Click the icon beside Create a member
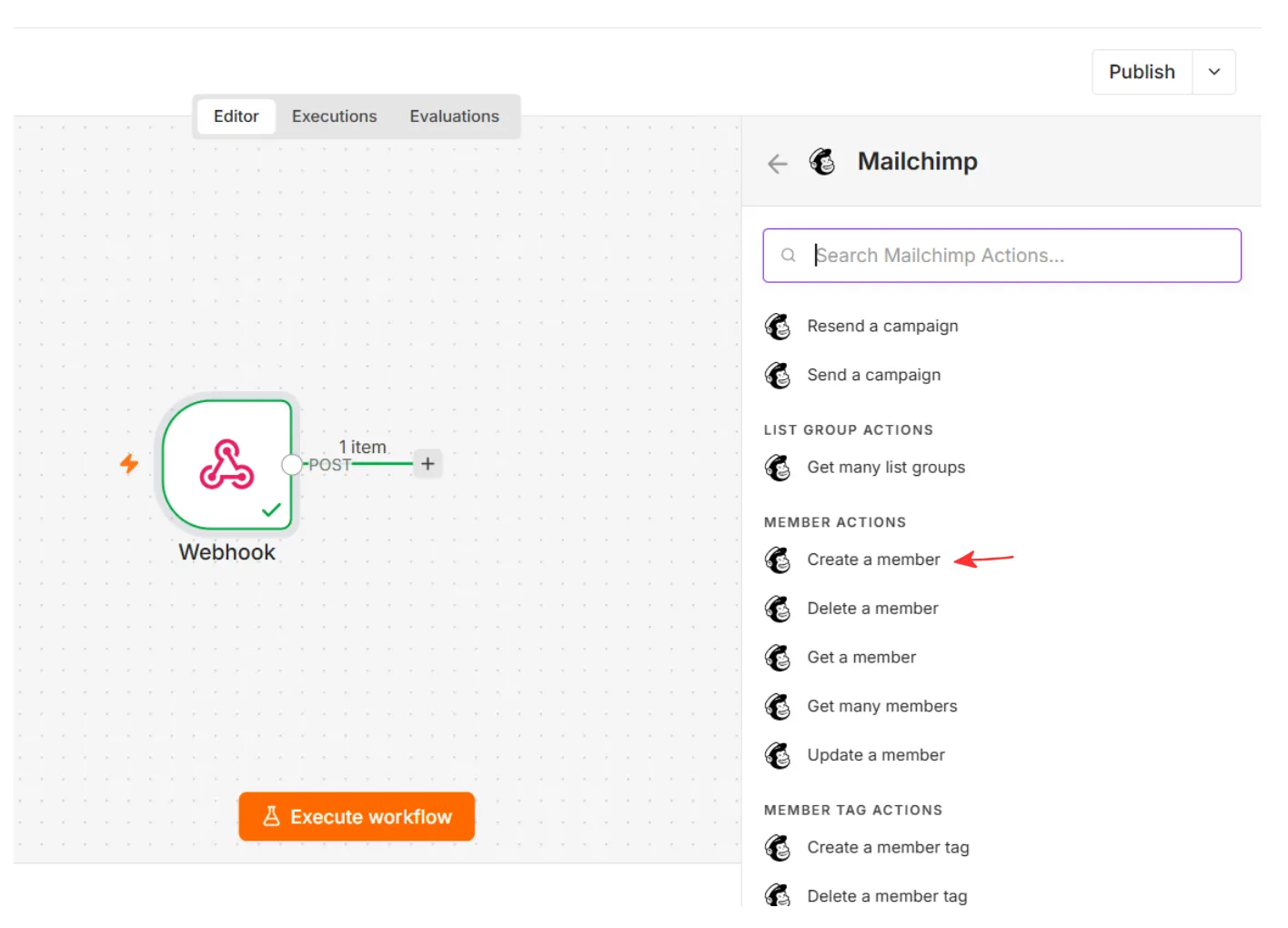 (778, 560)
